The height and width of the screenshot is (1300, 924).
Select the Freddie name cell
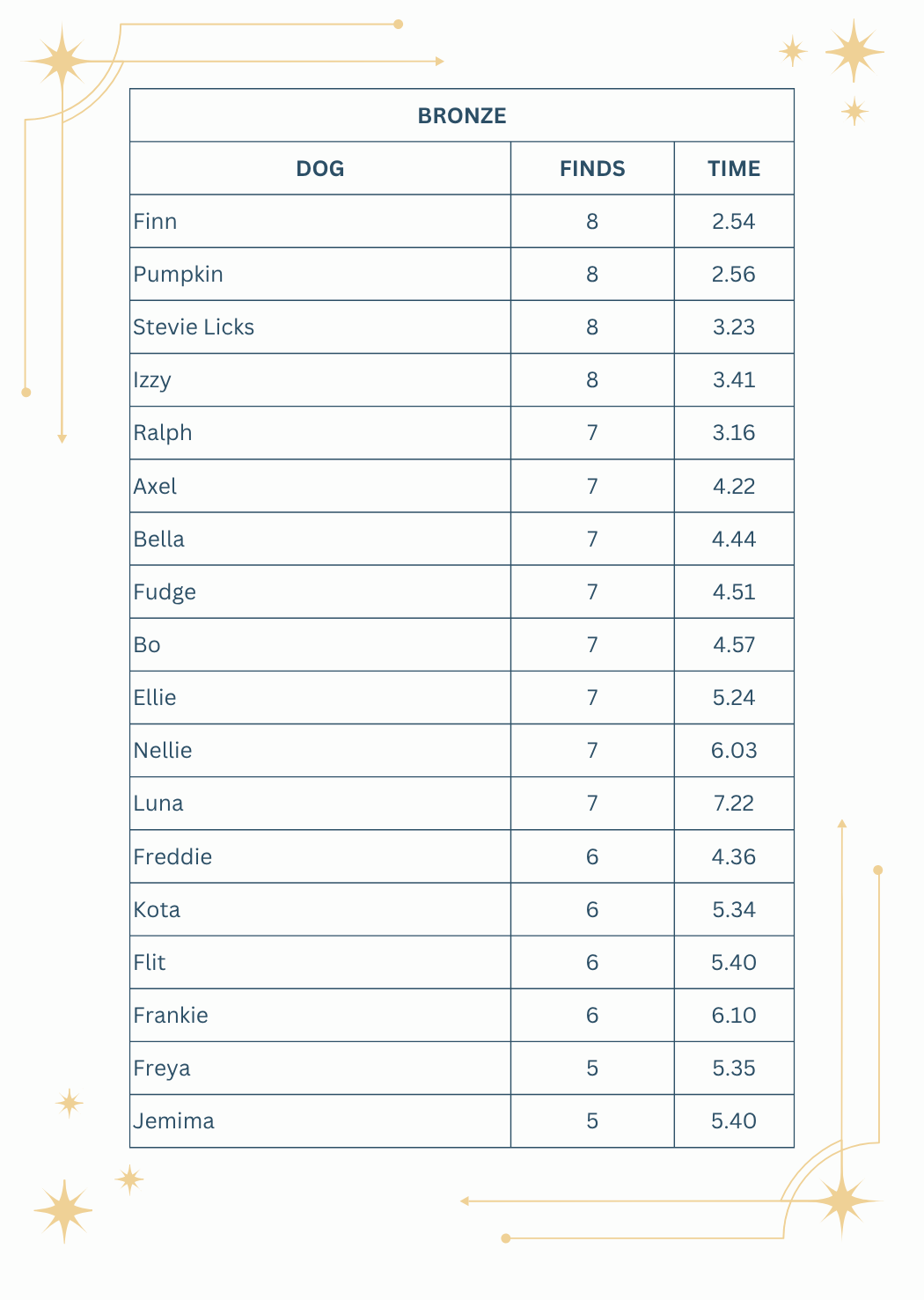pyautogui.click(x=173, y=857)
